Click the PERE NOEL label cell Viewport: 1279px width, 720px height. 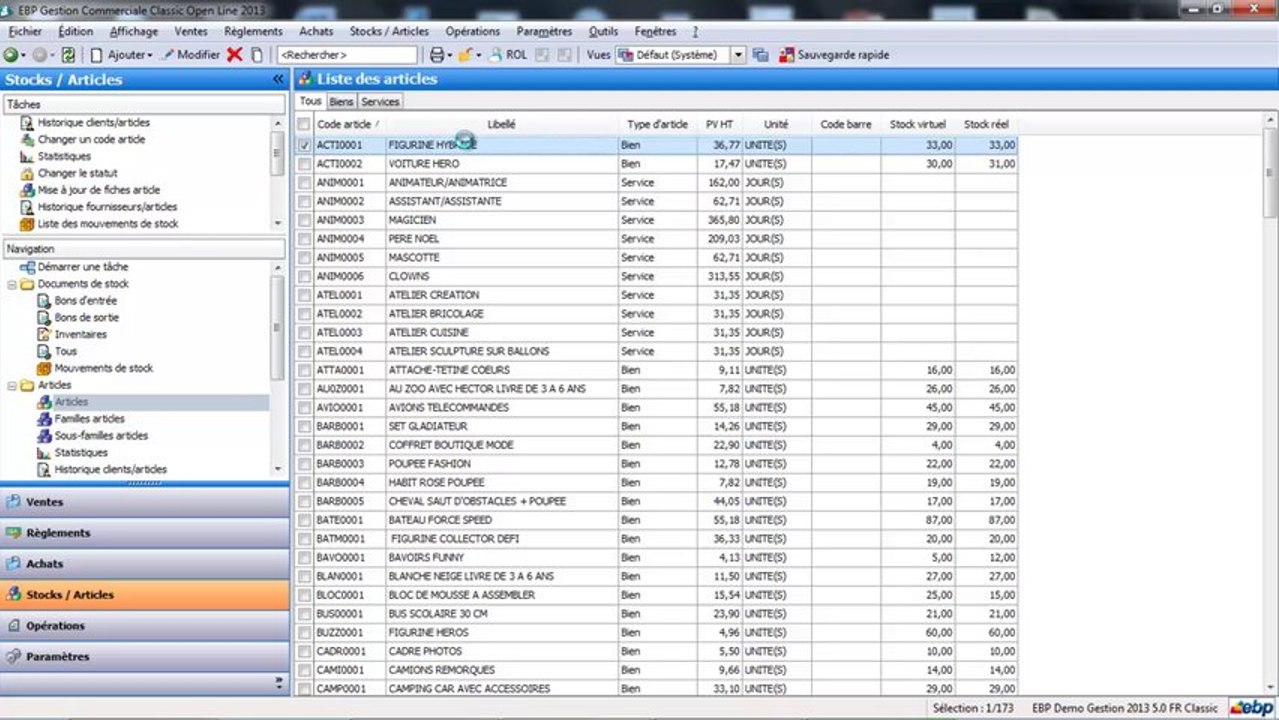pyautogui.click(x=501, y=239)
